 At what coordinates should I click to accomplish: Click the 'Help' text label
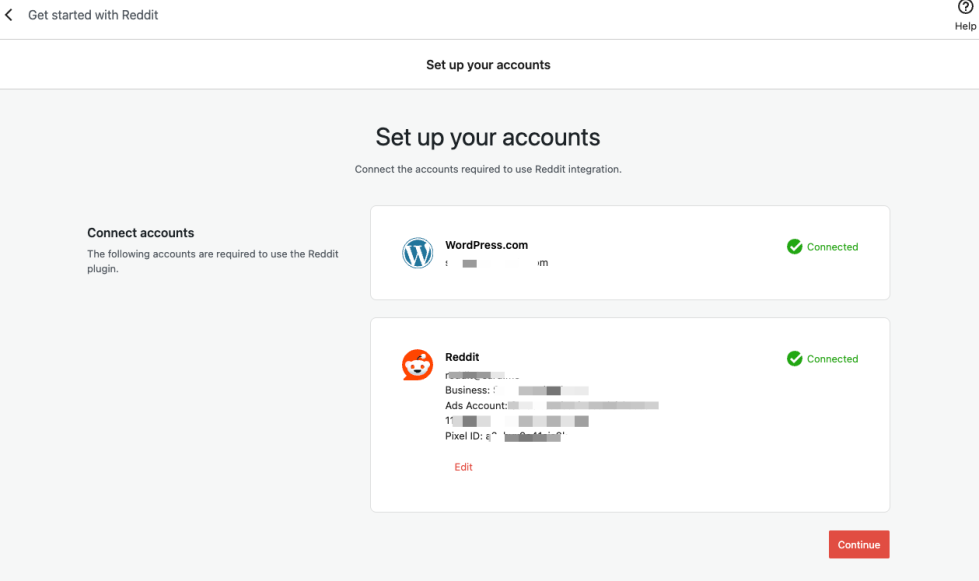(965, 27)
